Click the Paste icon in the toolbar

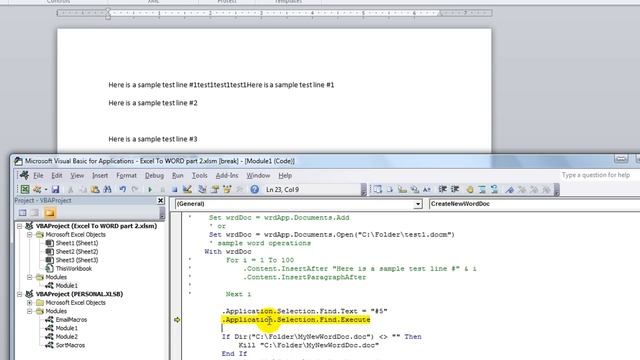tap(95, 189)
